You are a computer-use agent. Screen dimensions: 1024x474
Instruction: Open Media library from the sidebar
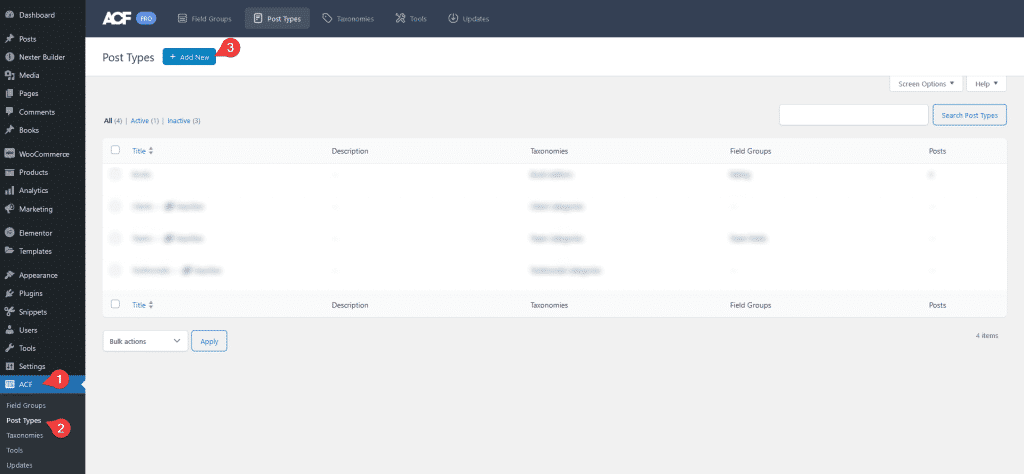click(x=28, y=75)
